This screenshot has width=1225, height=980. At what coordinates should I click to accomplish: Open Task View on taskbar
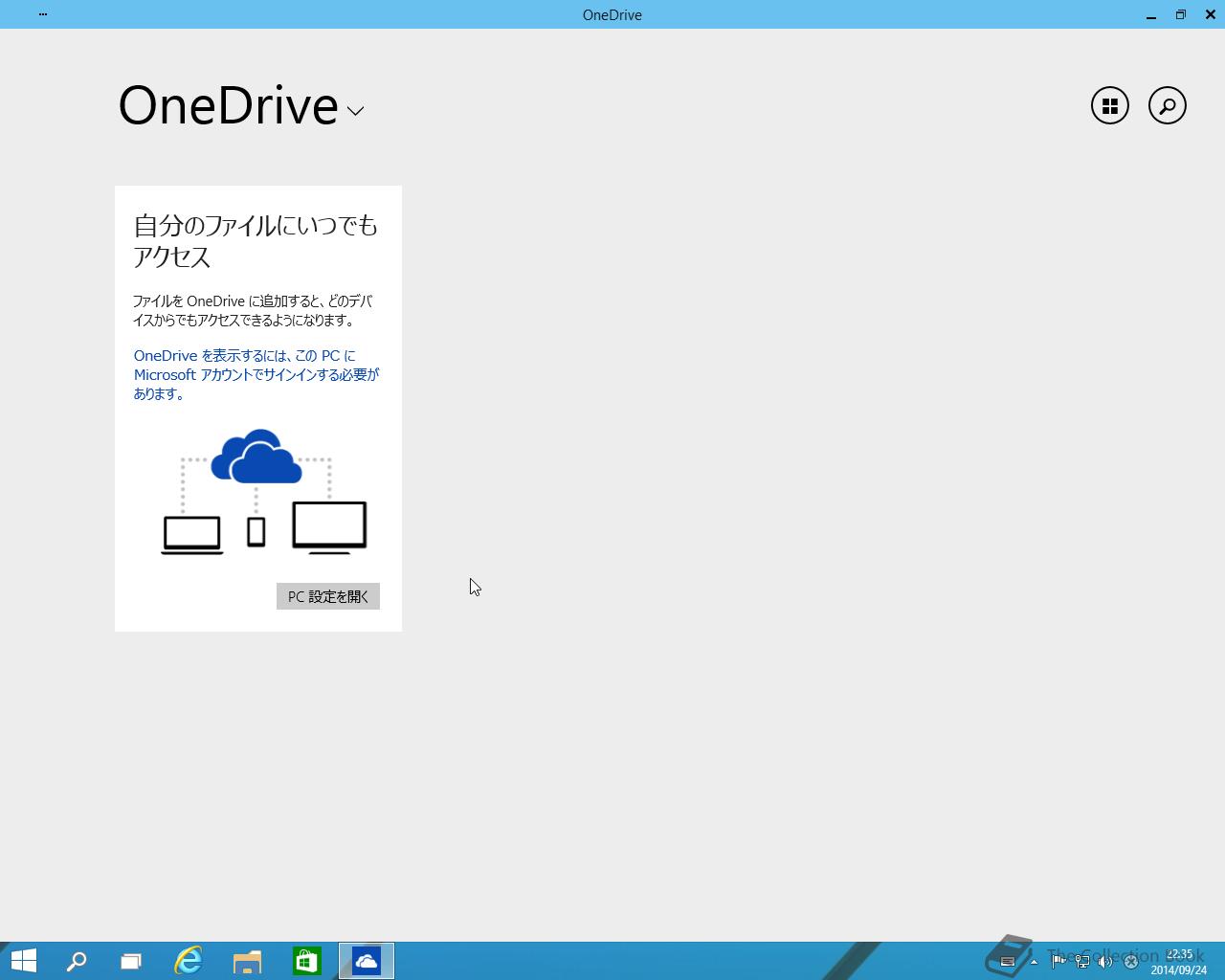coord(131,961)
